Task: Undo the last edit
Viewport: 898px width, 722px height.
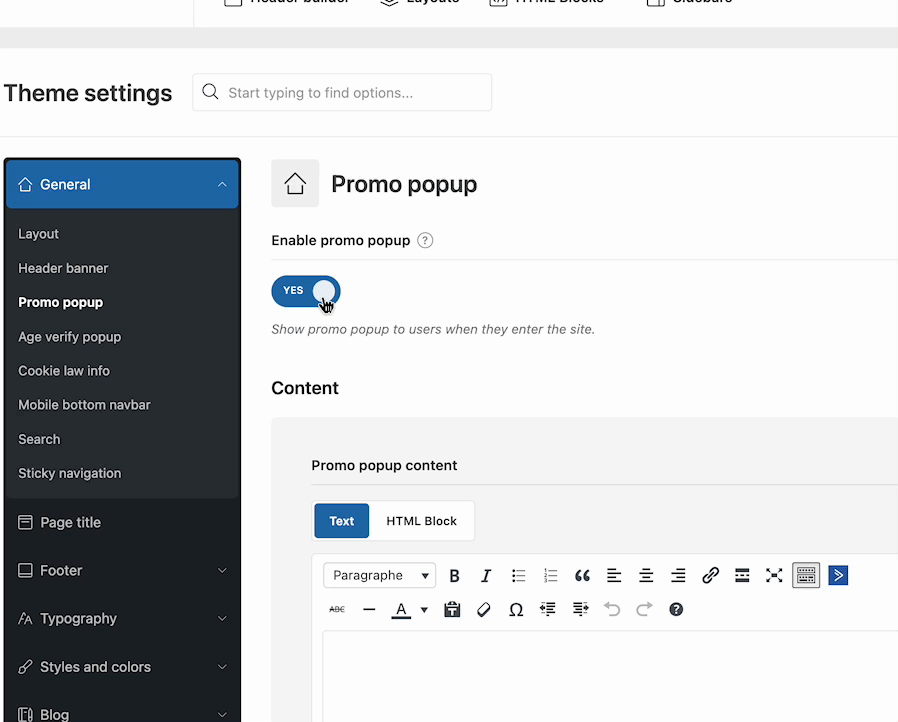Action: pos(612,609)
